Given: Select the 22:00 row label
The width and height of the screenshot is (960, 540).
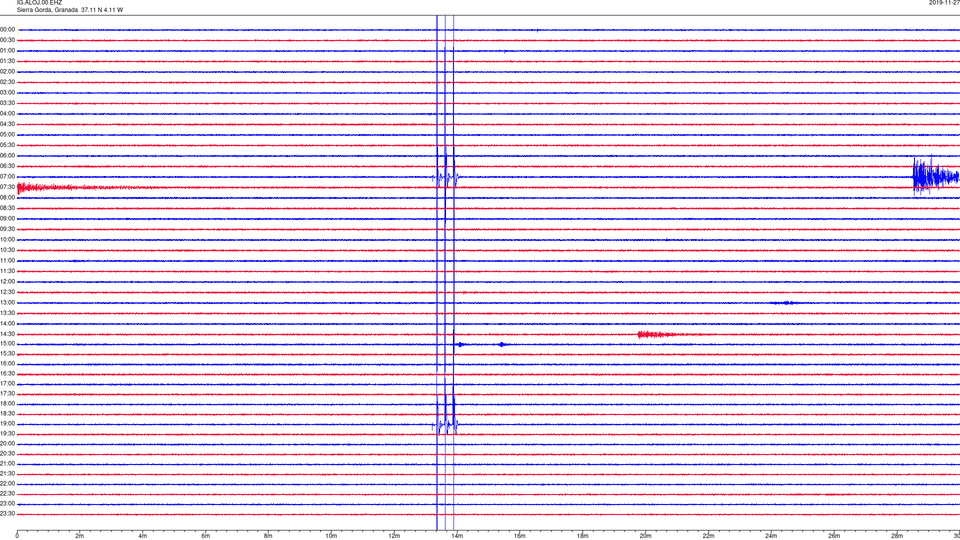Looking at the screenshot, I should tap(7, 484).
